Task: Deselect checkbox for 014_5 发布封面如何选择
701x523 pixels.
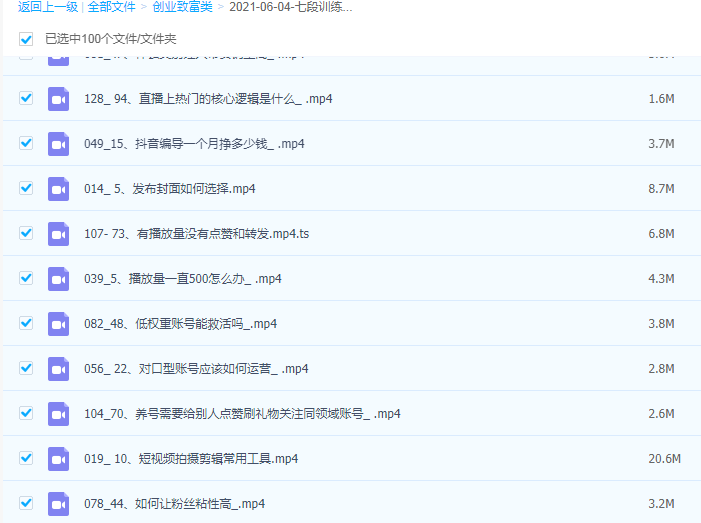Action: click(x=26, y=188)
